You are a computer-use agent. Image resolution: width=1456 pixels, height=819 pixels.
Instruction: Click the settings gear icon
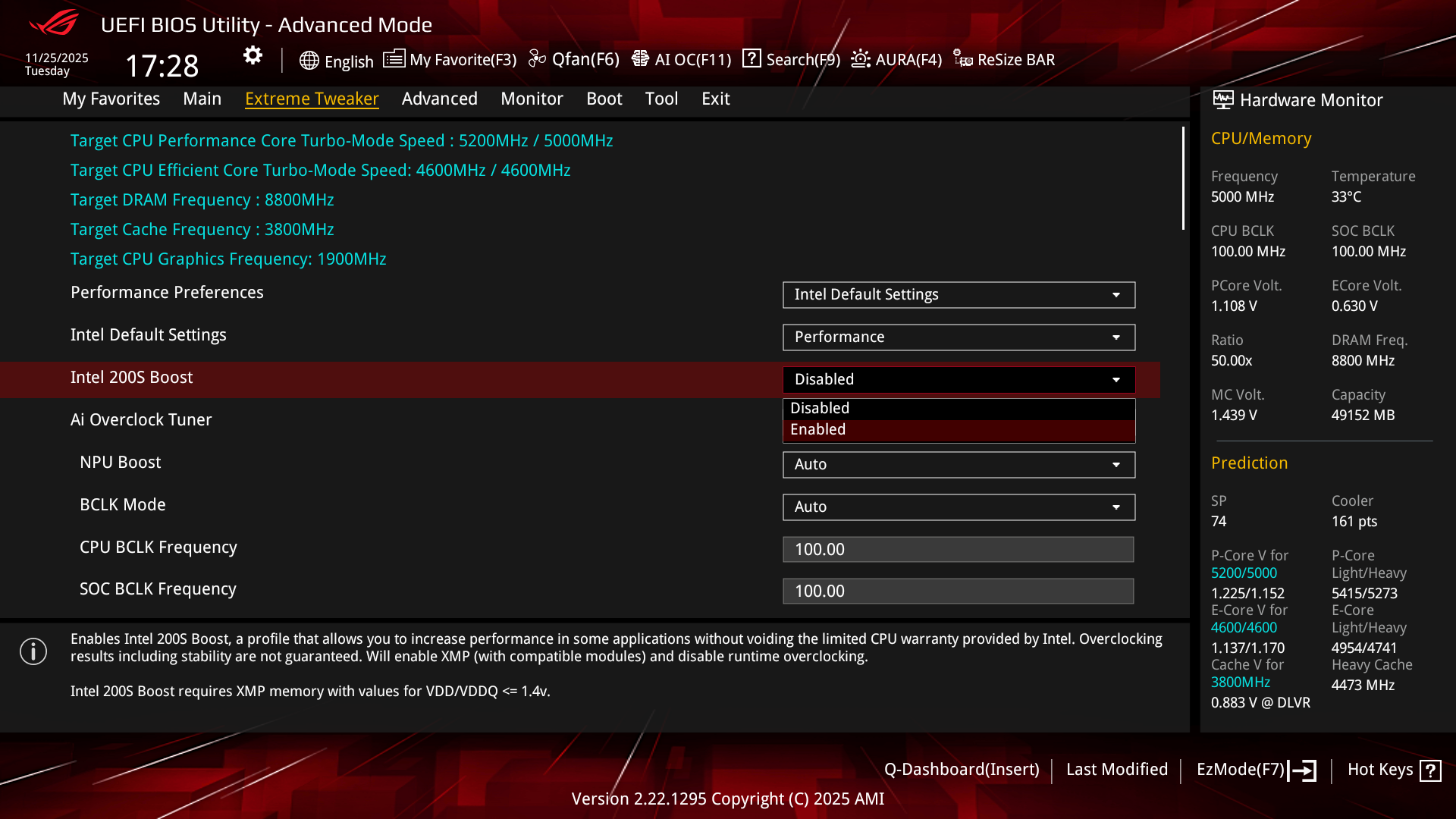(x=253, y=55)
